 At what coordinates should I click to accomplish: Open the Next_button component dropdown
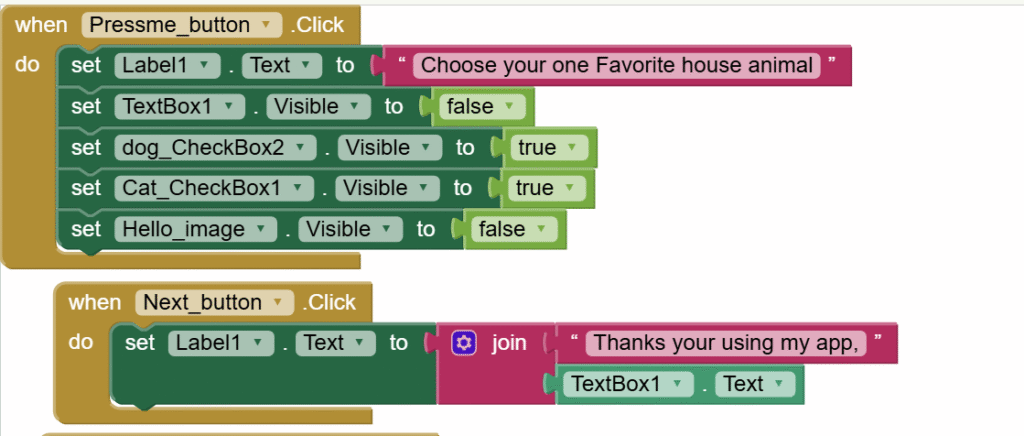click(214, 302)
